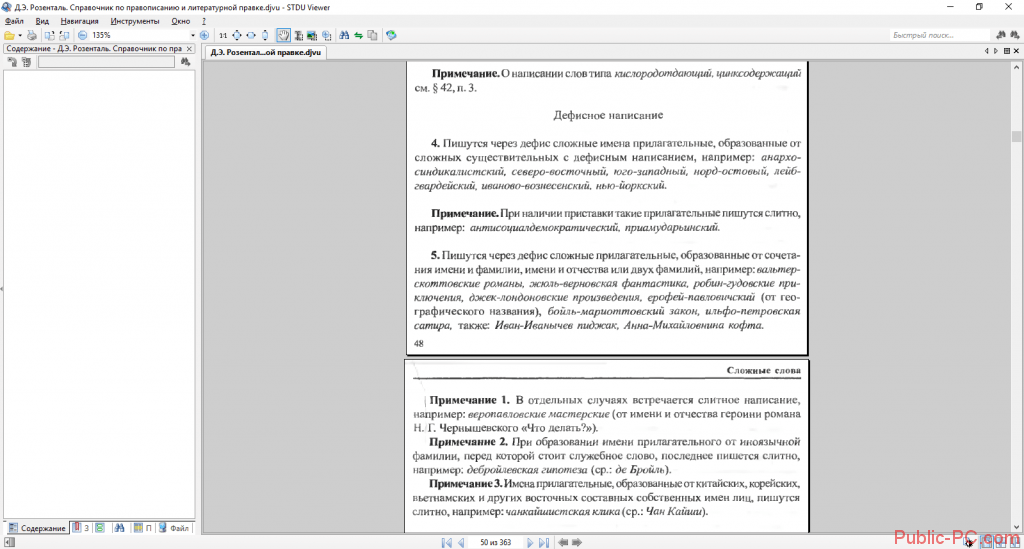Close the Содержание side panel
This screenshot has width=1024, height=549.
click(189, 49)
